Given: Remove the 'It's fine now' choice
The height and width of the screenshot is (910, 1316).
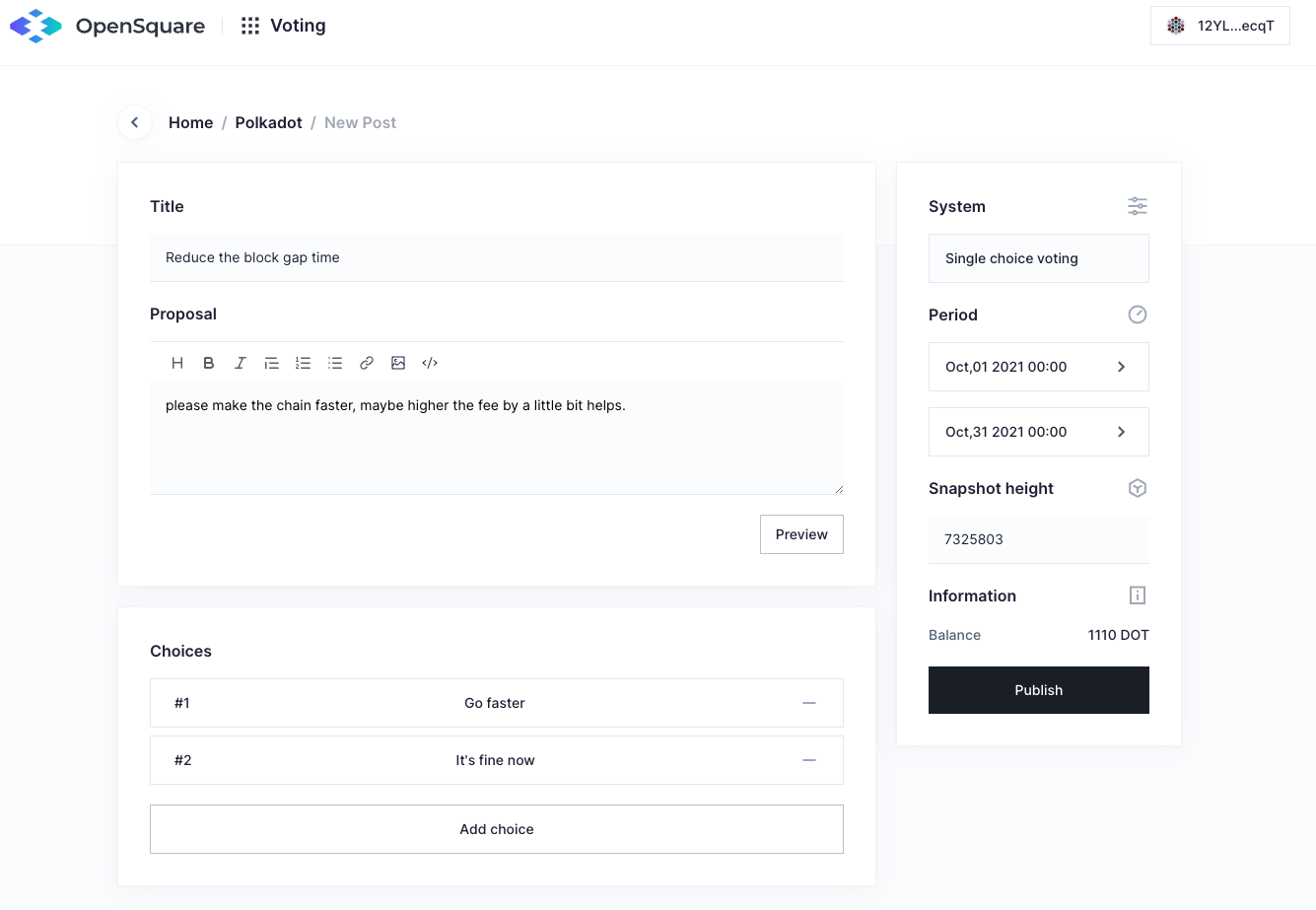Looking at the screenshot, I should tap(809, 760).
